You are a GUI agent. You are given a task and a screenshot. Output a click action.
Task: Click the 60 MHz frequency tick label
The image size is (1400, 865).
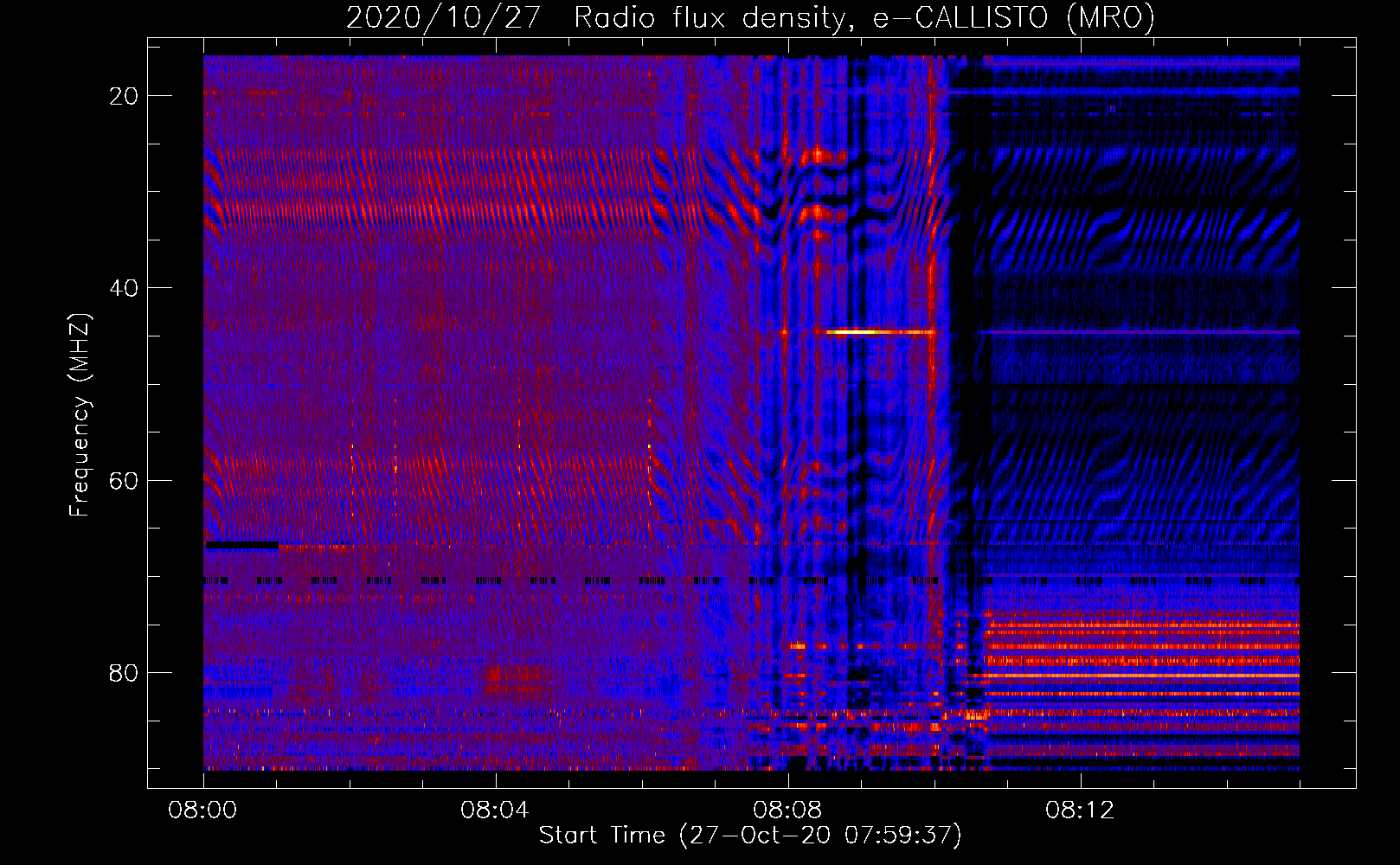point(124,480)
